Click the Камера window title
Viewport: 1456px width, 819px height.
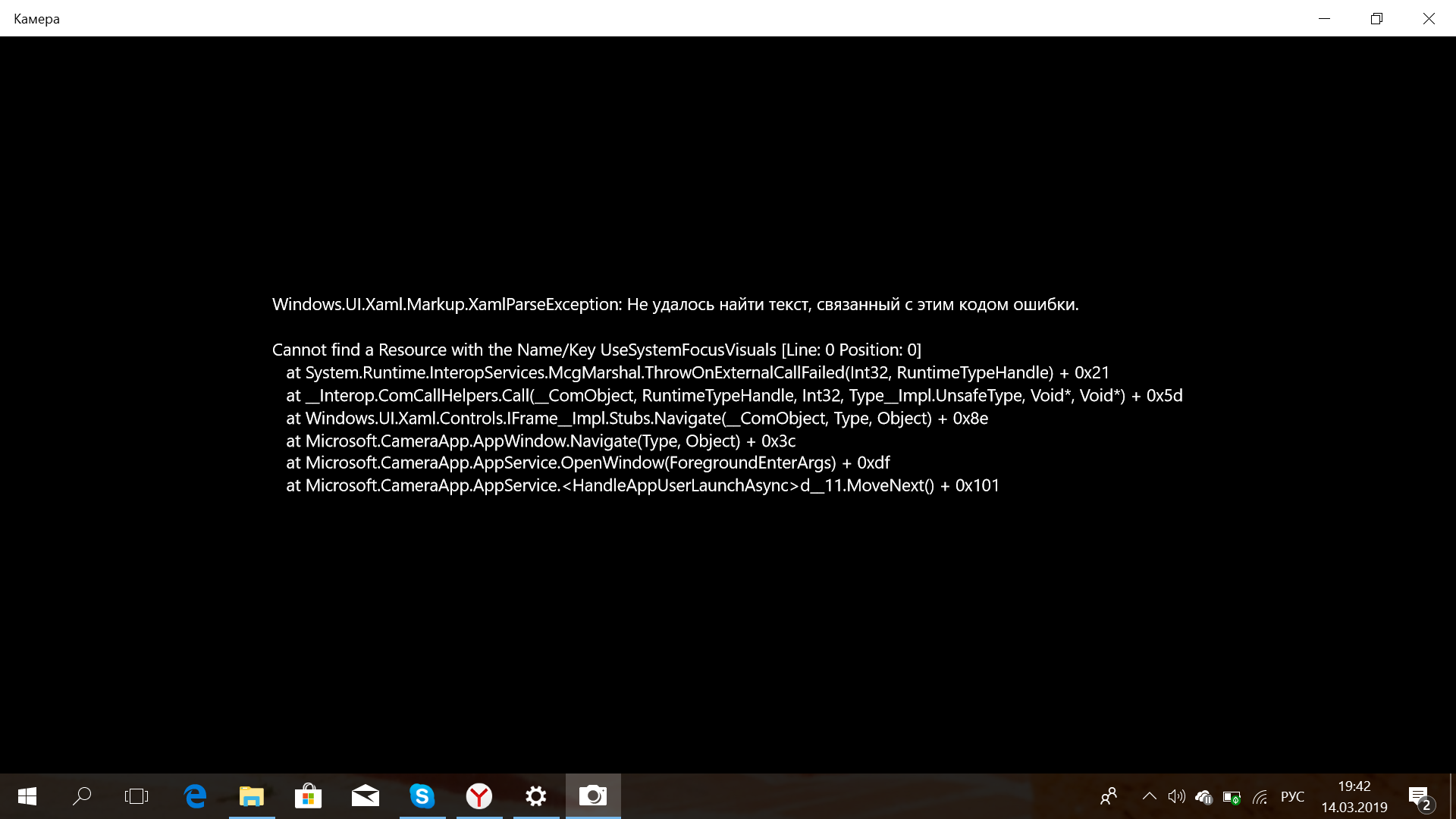tap(36, 19)
